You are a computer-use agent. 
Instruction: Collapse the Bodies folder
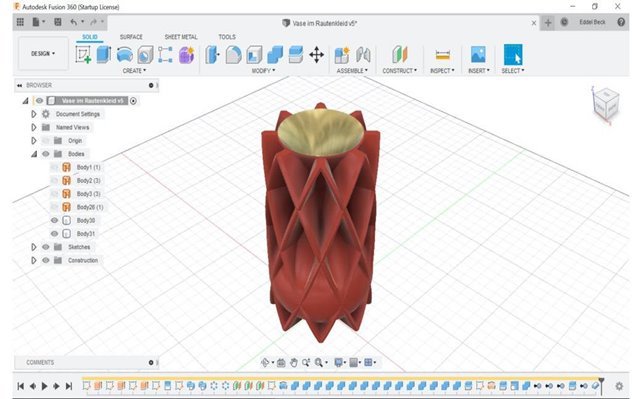[34, 154]
